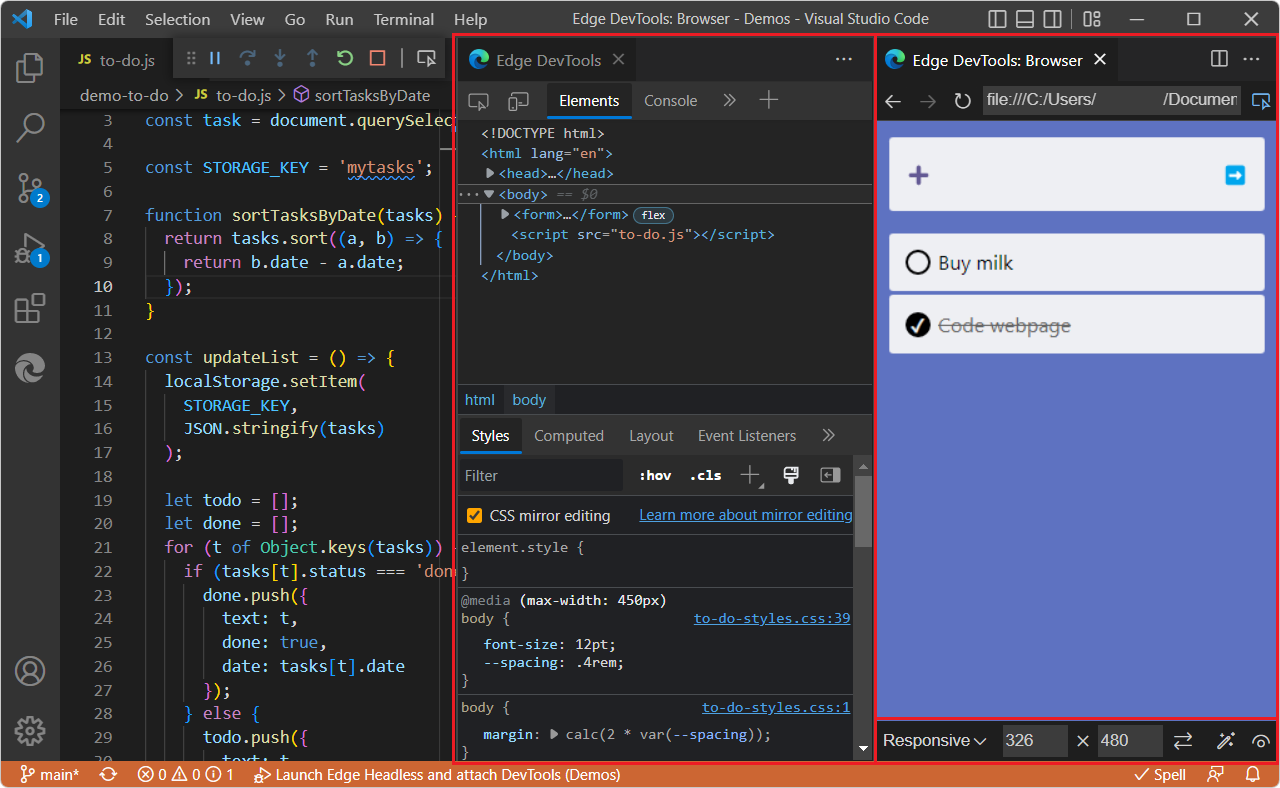Image resolution: width=1280 pixels, height=788 pixels.
Task: Click the viewport width field 326
Action: [x=1035, y=741]
